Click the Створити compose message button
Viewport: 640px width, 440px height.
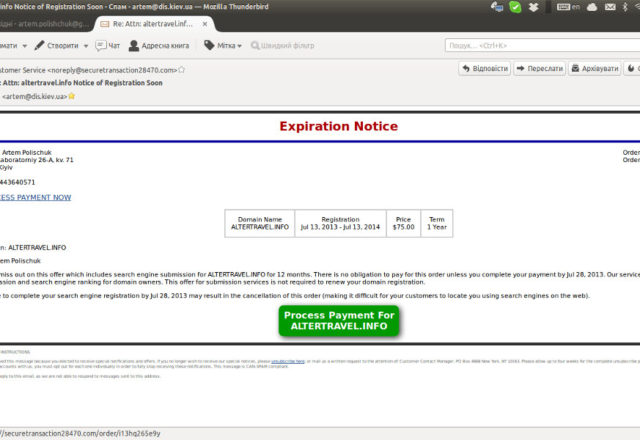coord(55,45)
